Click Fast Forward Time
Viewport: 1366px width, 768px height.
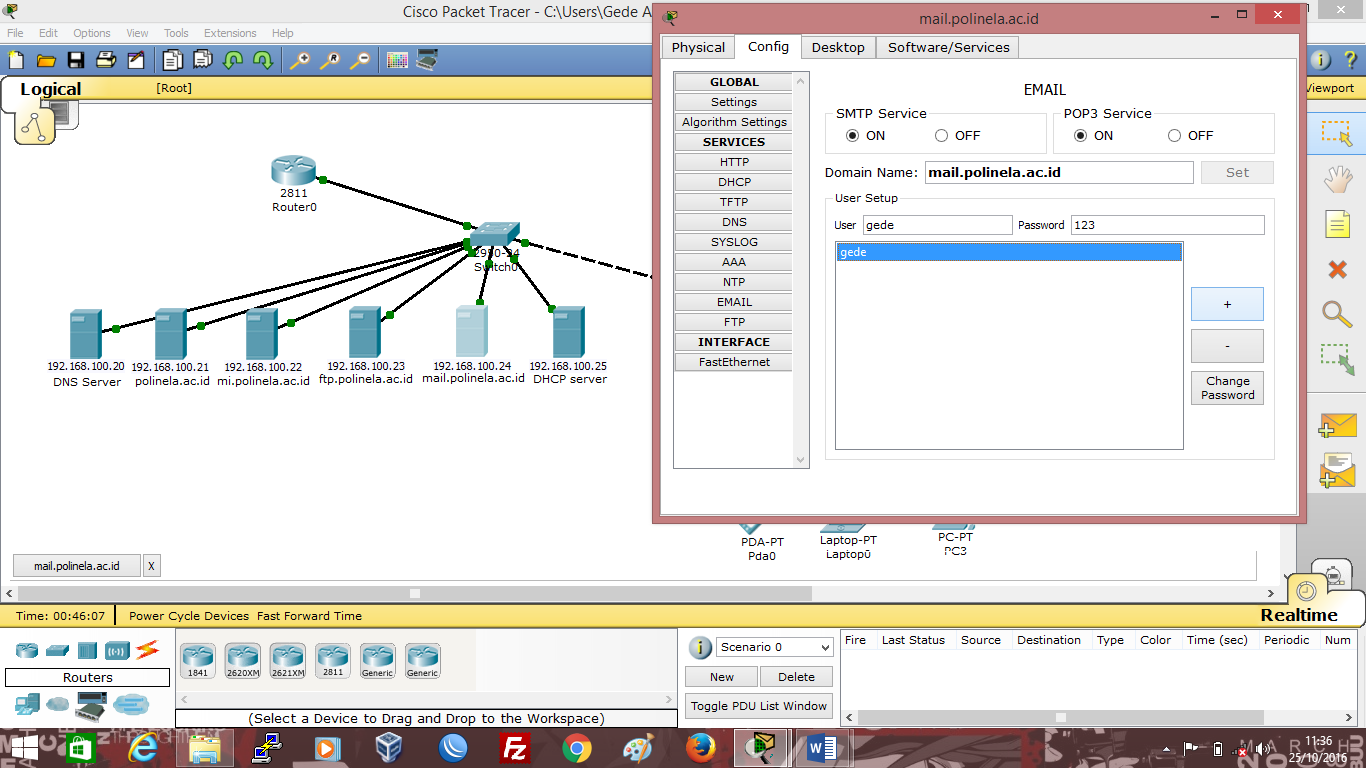(x=309, y=616)
